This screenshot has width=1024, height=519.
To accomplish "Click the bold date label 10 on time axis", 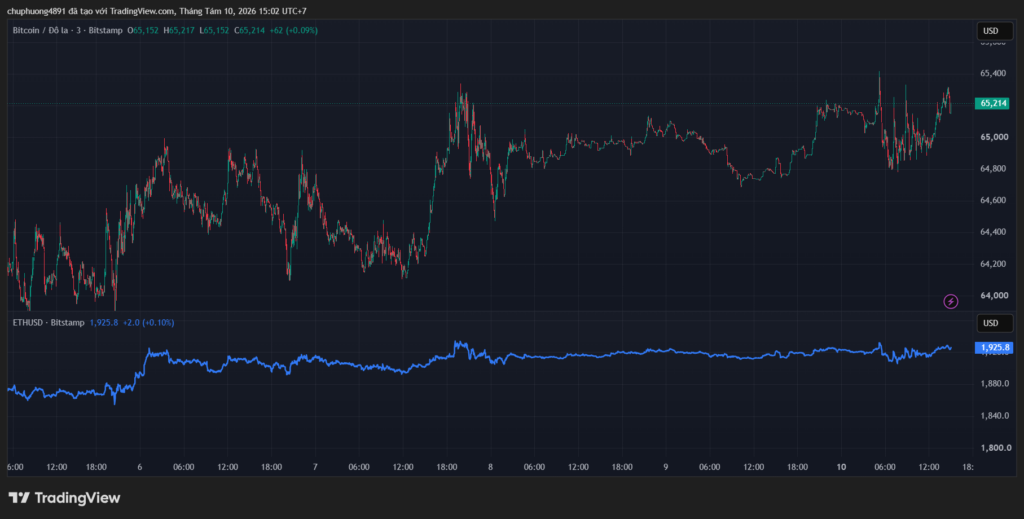I will point(841,467).
